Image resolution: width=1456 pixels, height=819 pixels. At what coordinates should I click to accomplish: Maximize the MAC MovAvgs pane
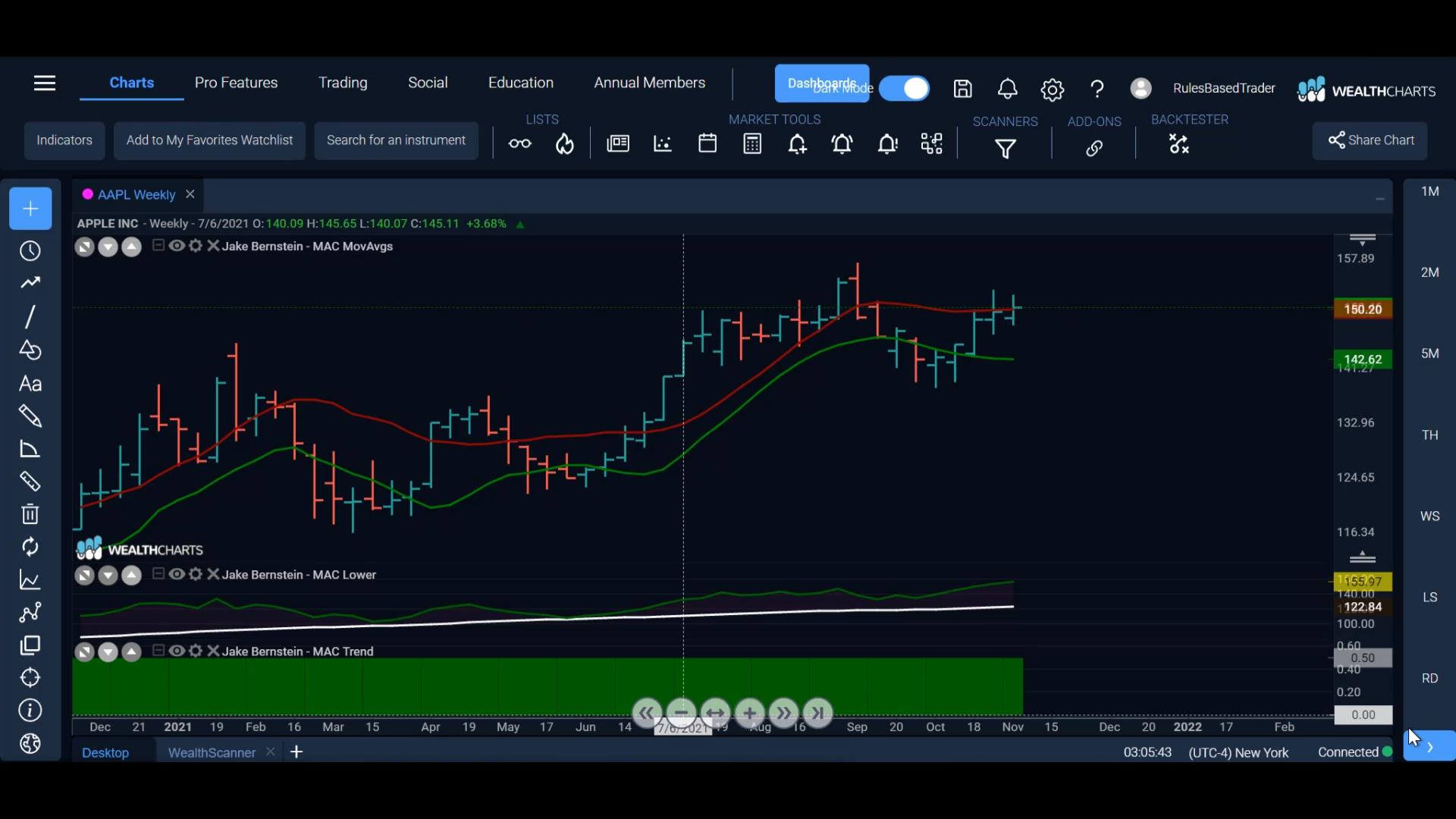pos(84,247)
